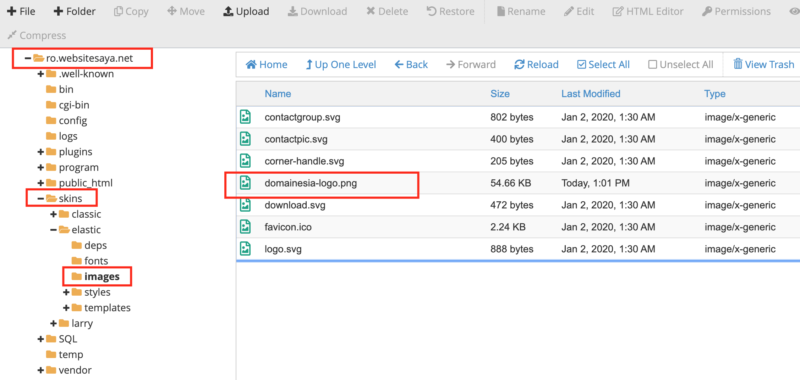Create a new file with + File
The height and width of the screenshot is (380, 800).
[x=21, y=11]
